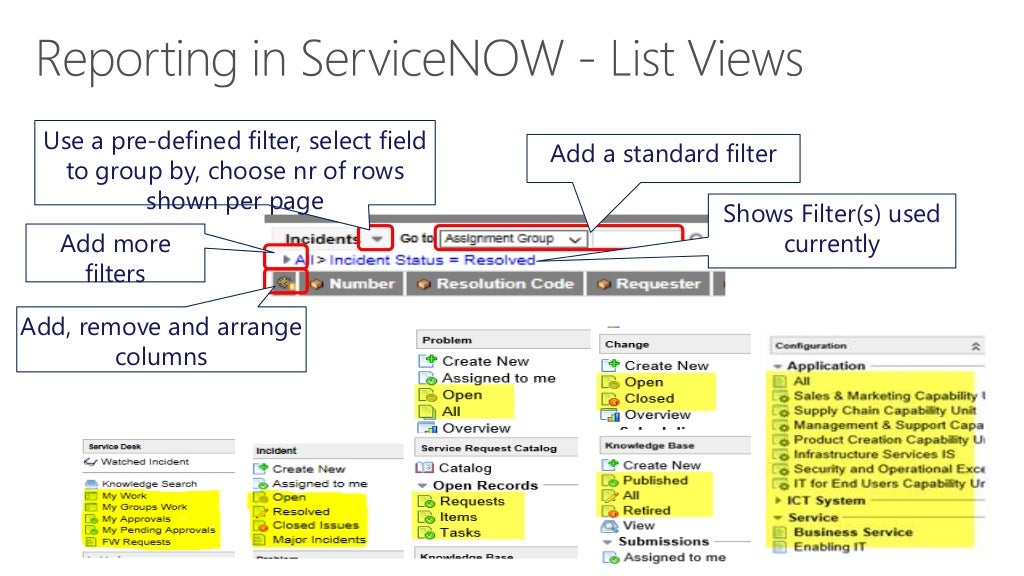Select My Work in Service Desk
This screenshot has width=1024, height=576.
click(124, 496)
